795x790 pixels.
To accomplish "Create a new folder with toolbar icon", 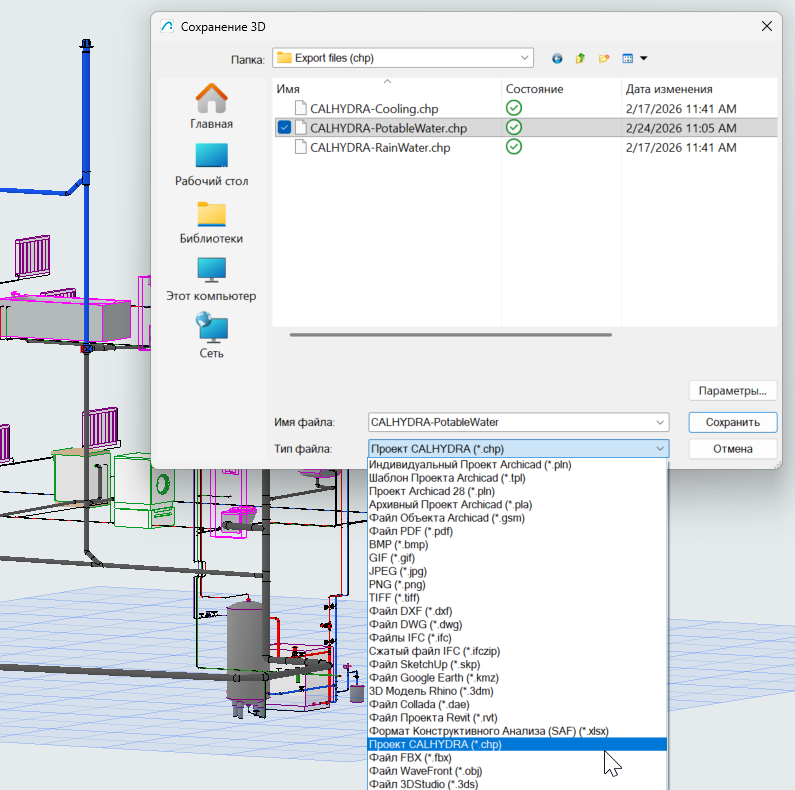I will (x=604, y=58).
